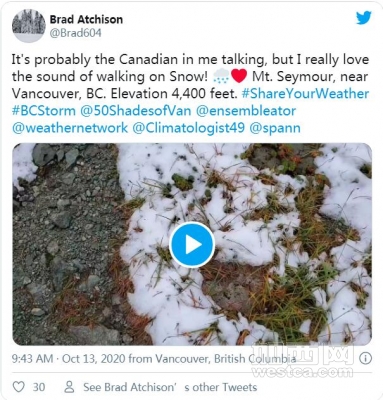Open tweet info circle icon

(x=365, y=358)
